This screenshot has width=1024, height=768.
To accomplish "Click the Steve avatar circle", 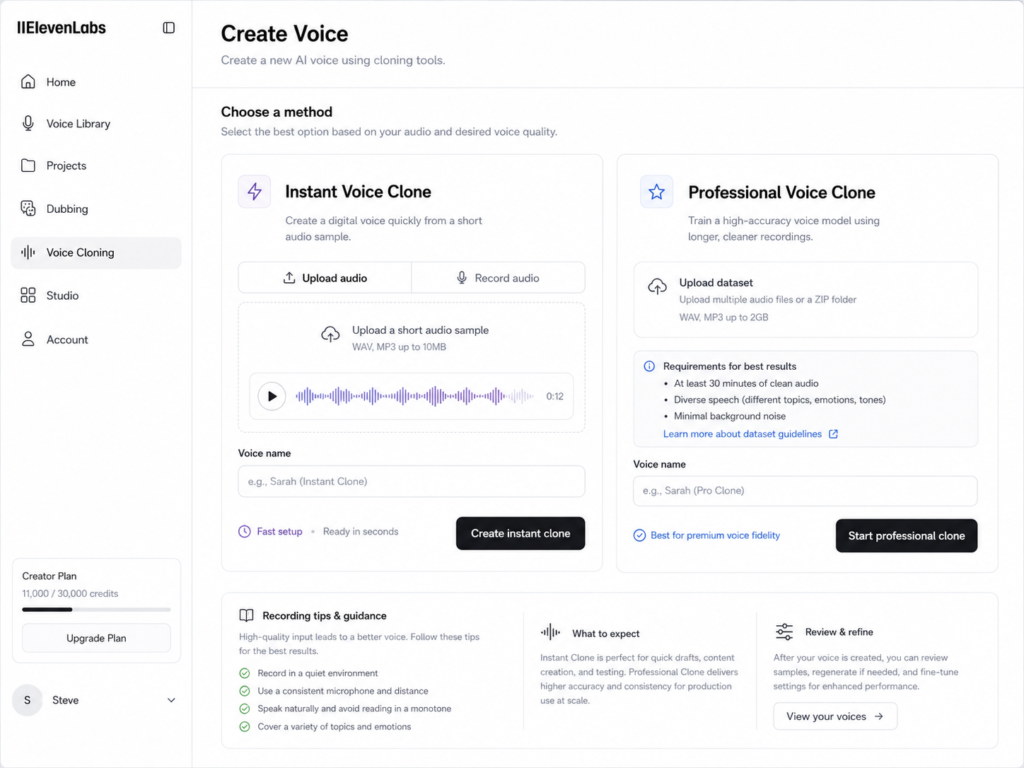I will click(27, 700).
